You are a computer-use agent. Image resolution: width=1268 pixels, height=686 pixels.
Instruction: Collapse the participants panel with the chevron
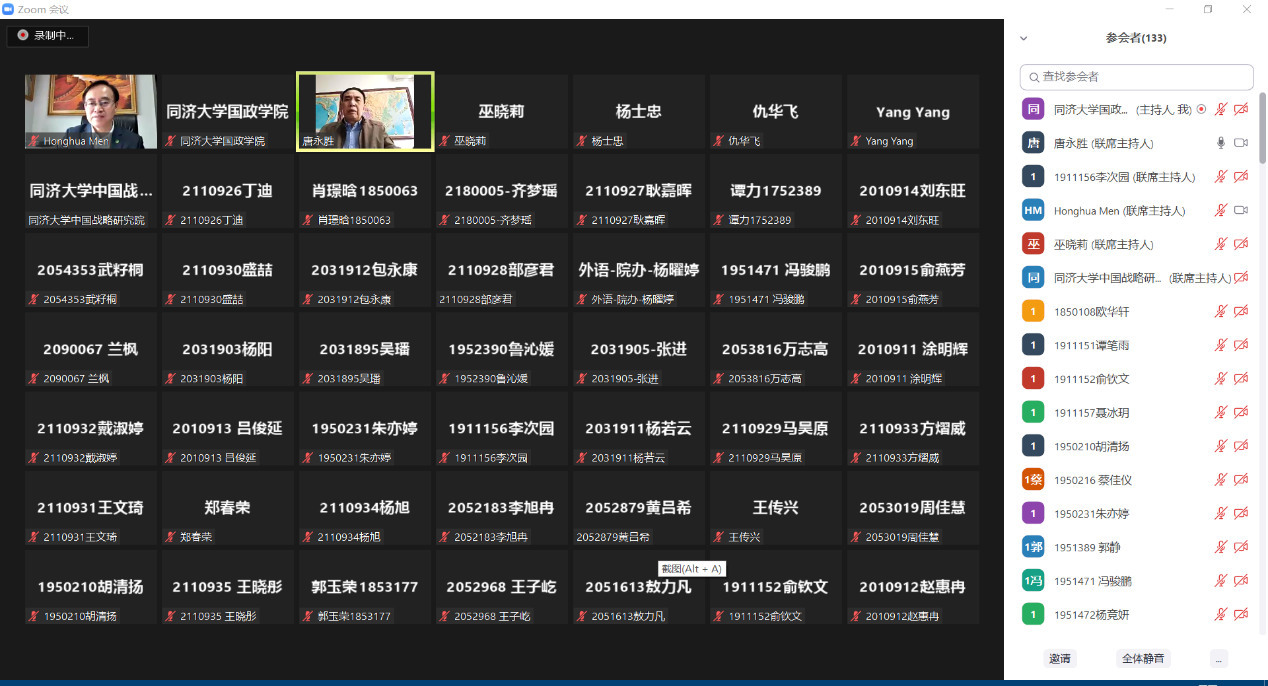click(x=1023, y=39)
